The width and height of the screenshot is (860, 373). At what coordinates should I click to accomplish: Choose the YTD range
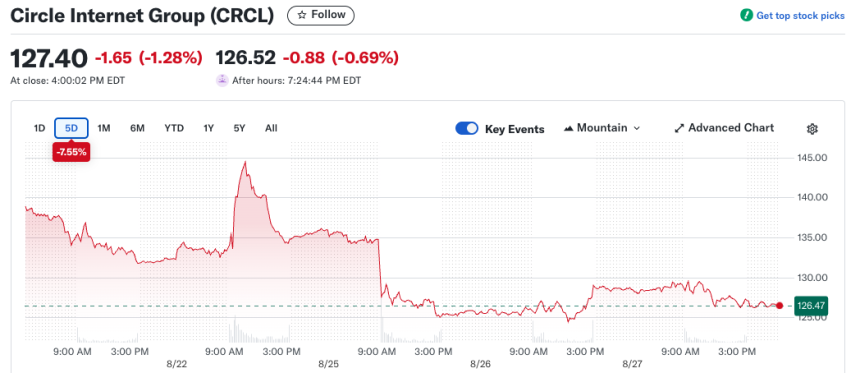pos(174,128)
